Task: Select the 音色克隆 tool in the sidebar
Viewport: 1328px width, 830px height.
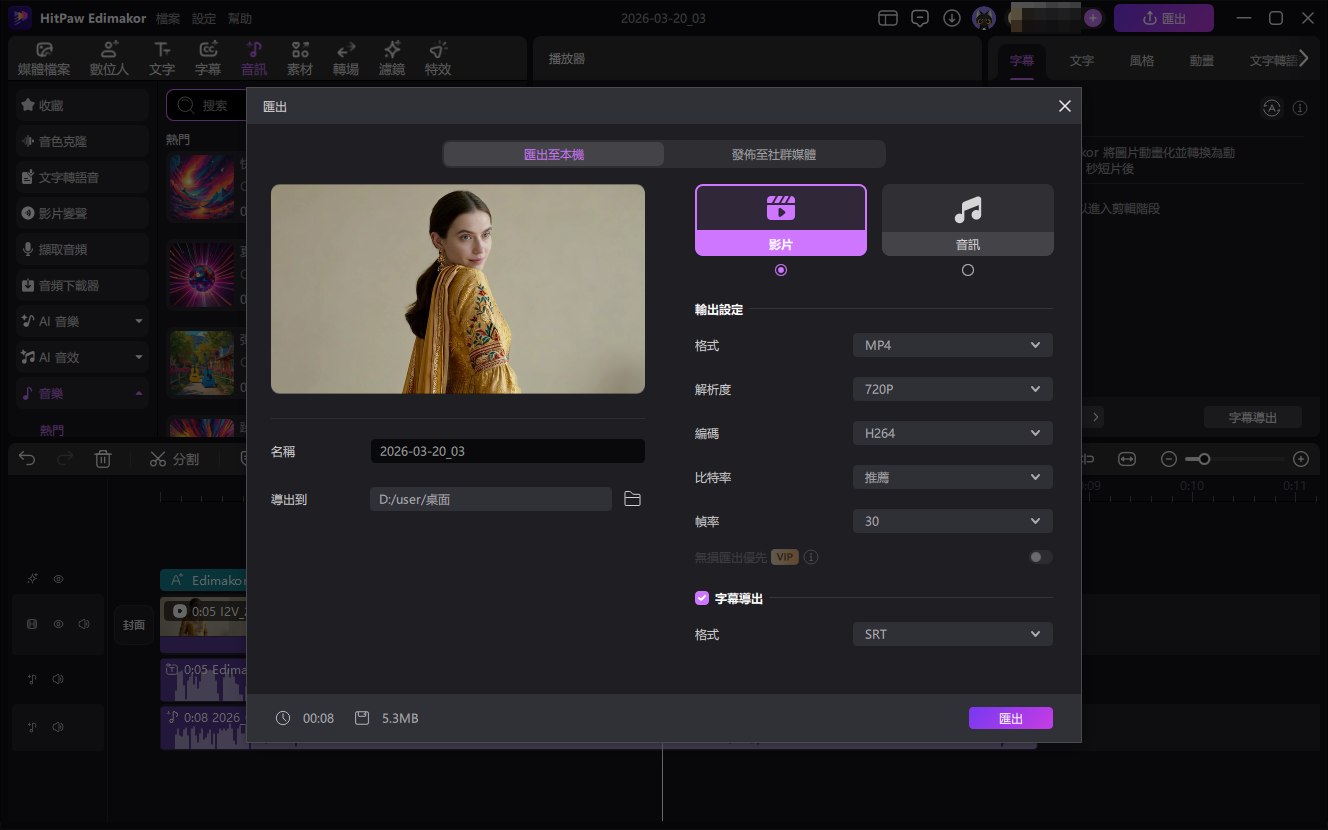Action: 81,140
